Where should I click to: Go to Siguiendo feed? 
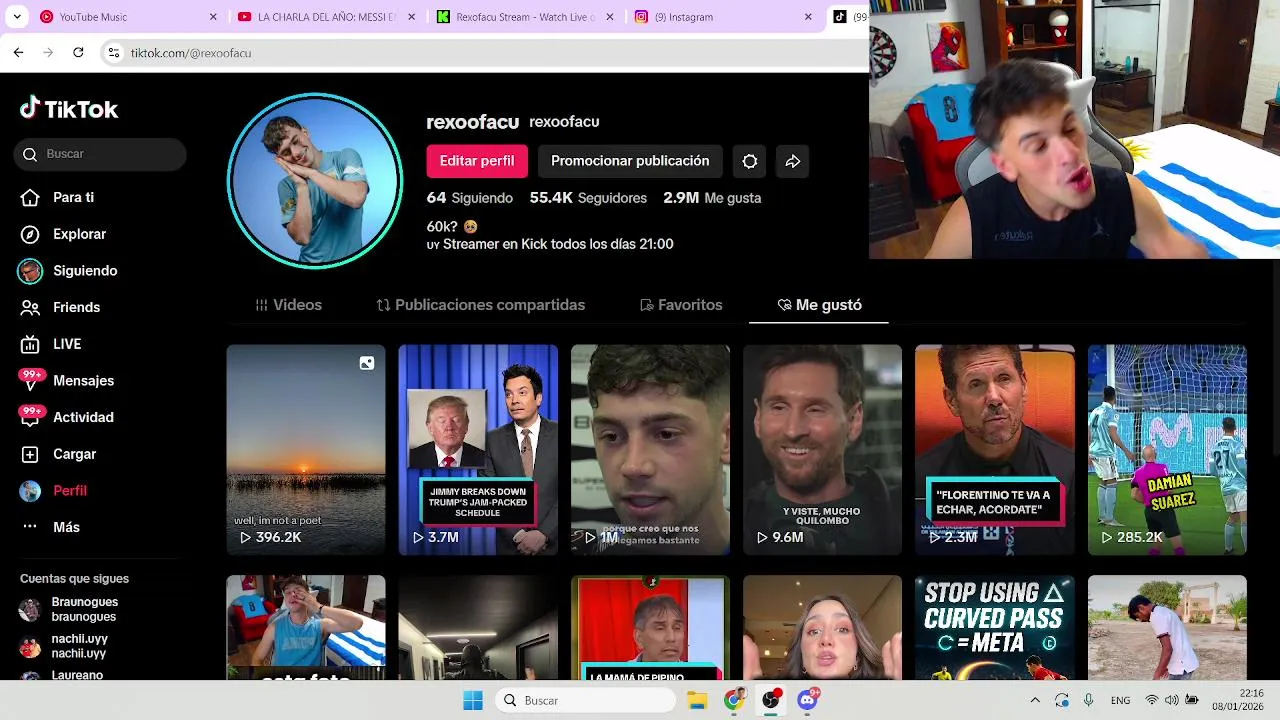(69, 271)
